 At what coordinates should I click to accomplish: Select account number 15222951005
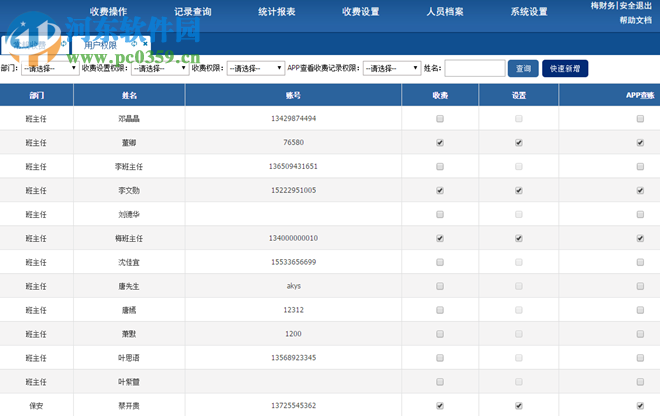293,190
